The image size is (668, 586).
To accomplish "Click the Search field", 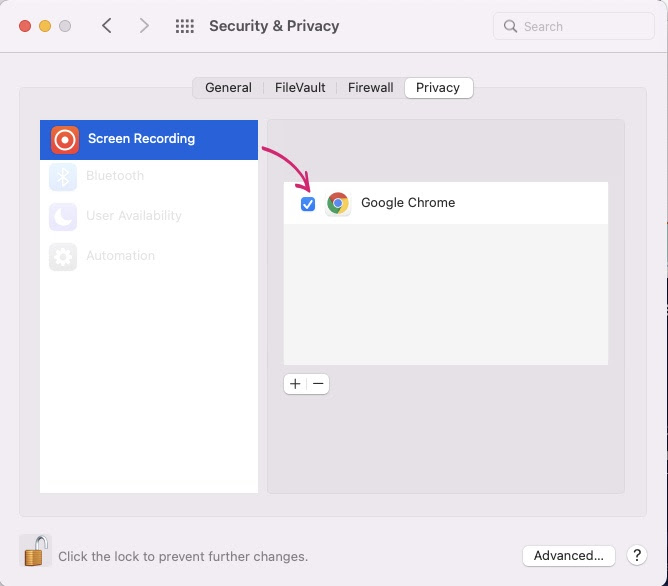I will [573, 26].
